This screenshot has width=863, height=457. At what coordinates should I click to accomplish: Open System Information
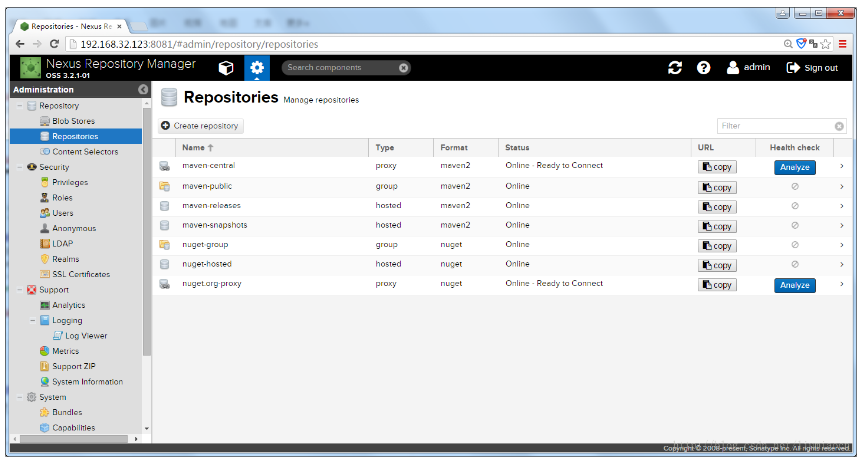[88, 382]
